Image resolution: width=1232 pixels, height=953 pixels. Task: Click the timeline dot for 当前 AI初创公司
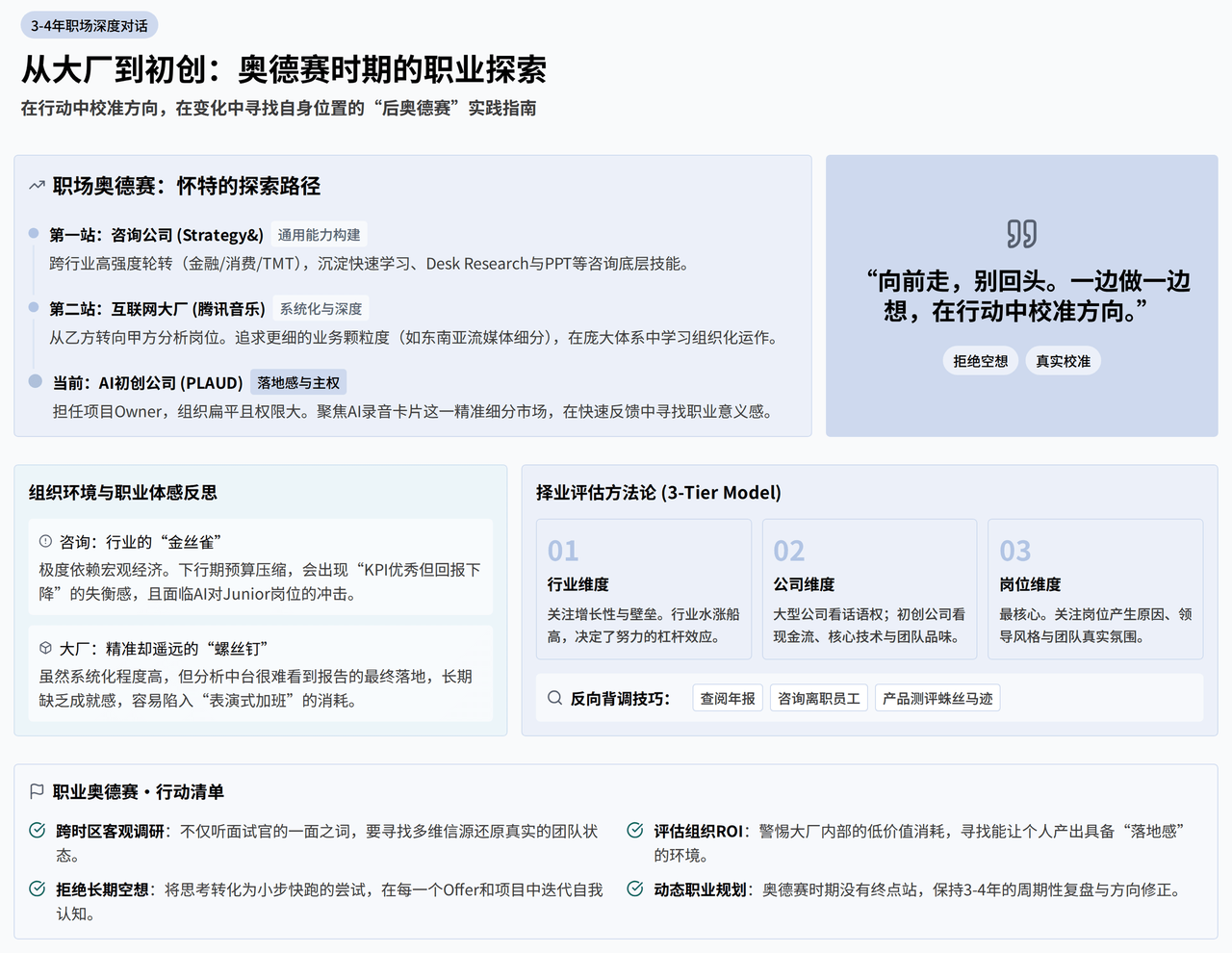click(x=36, y=381)
